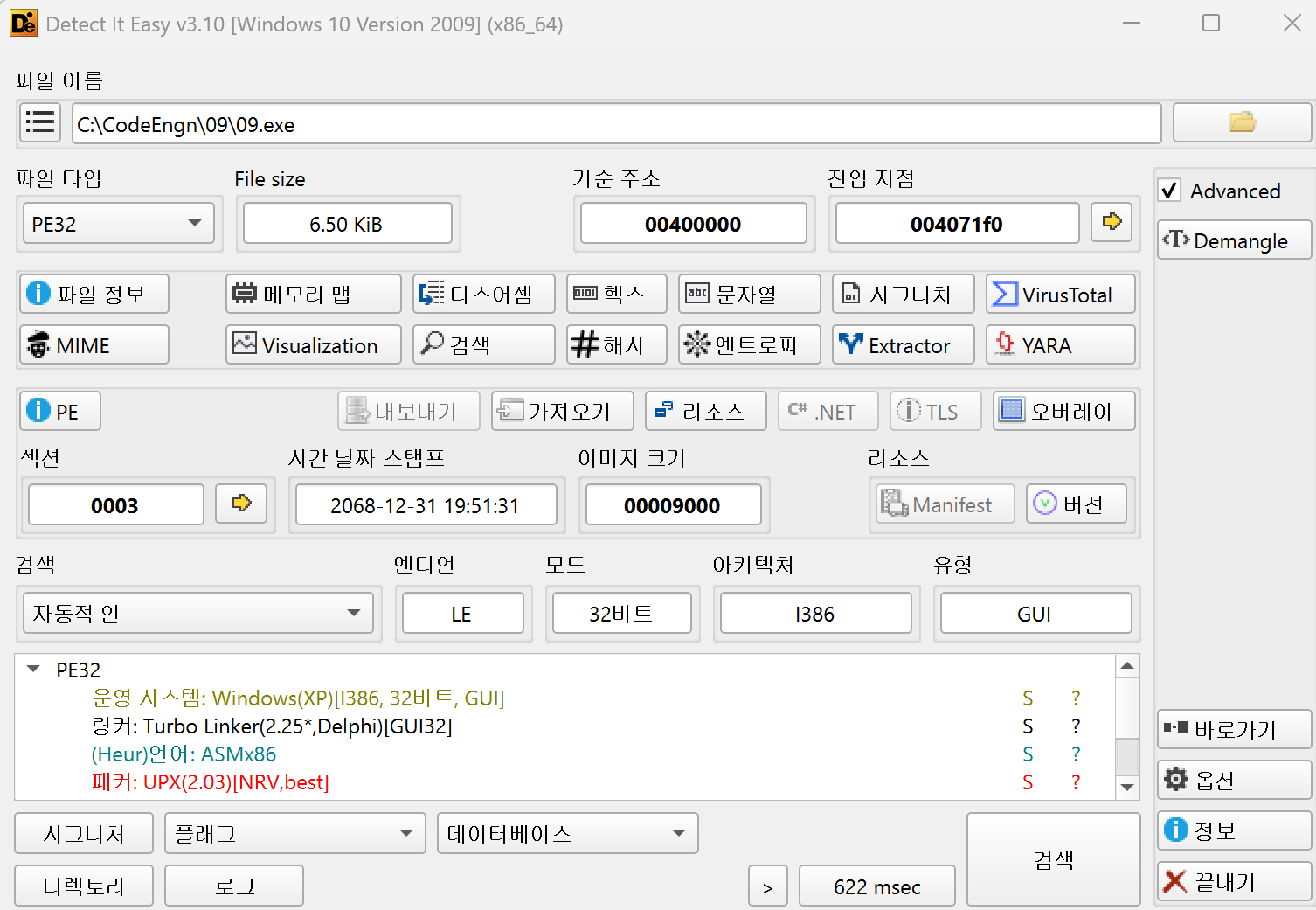Screen dimensions: 1316x910
Task: Open the 데이터베이스 database dropdown
Action: click(568, 833)
